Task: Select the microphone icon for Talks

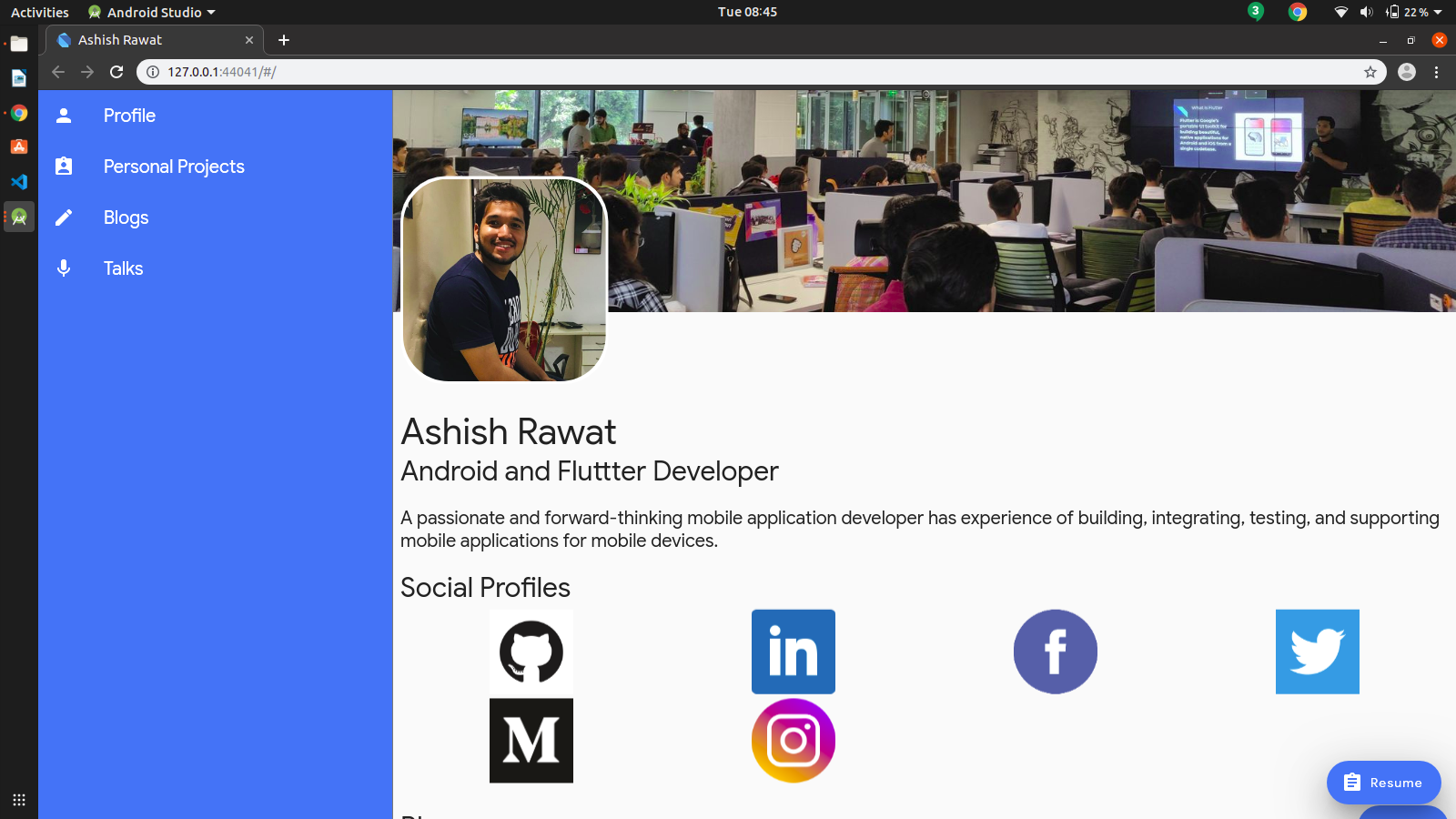Action: 63,268
